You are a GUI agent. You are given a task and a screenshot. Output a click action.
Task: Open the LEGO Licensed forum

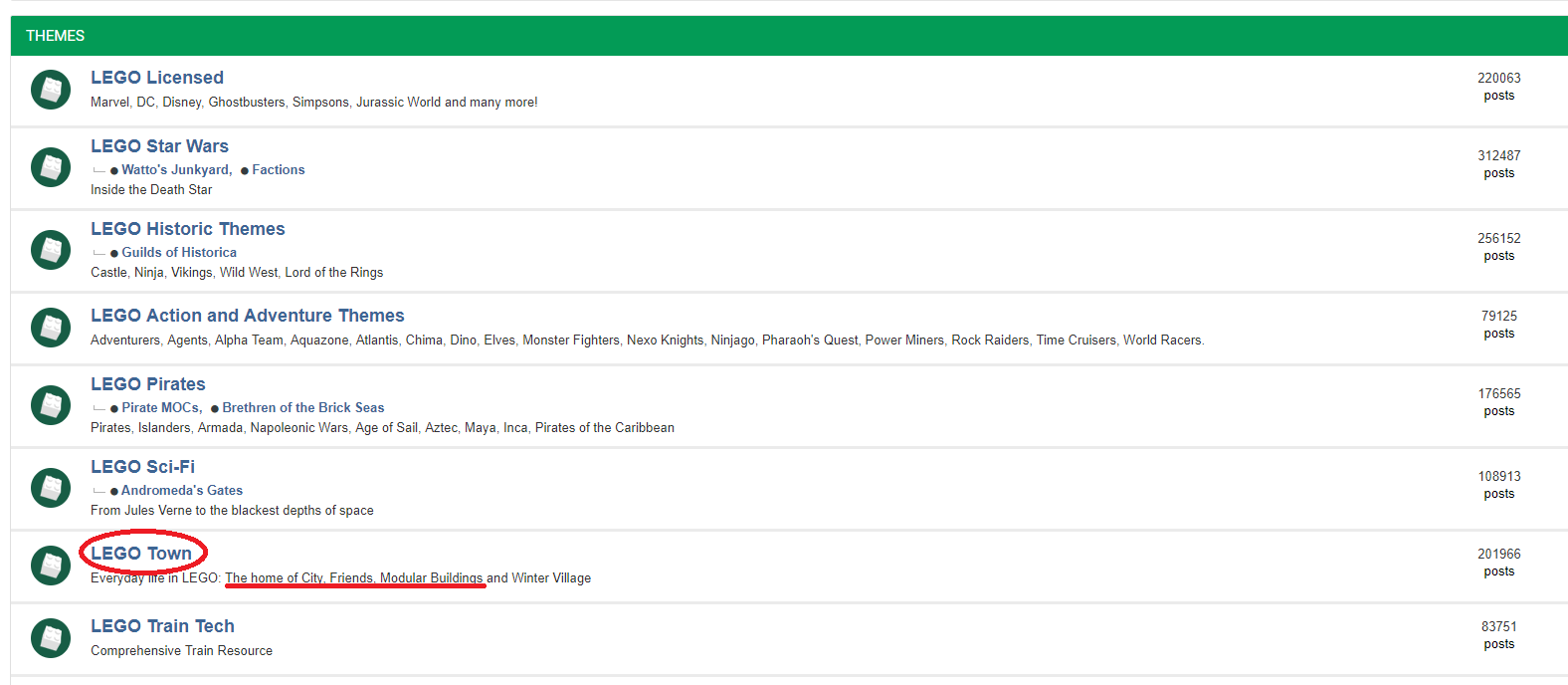(x=157, y=78)
